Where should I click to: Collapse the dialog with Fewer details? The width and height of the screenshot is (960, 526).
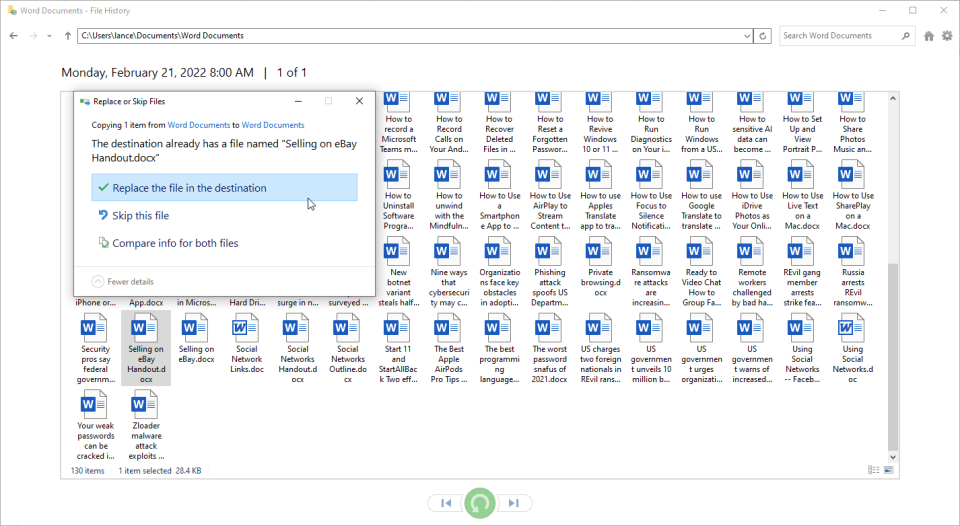point(123,282)
